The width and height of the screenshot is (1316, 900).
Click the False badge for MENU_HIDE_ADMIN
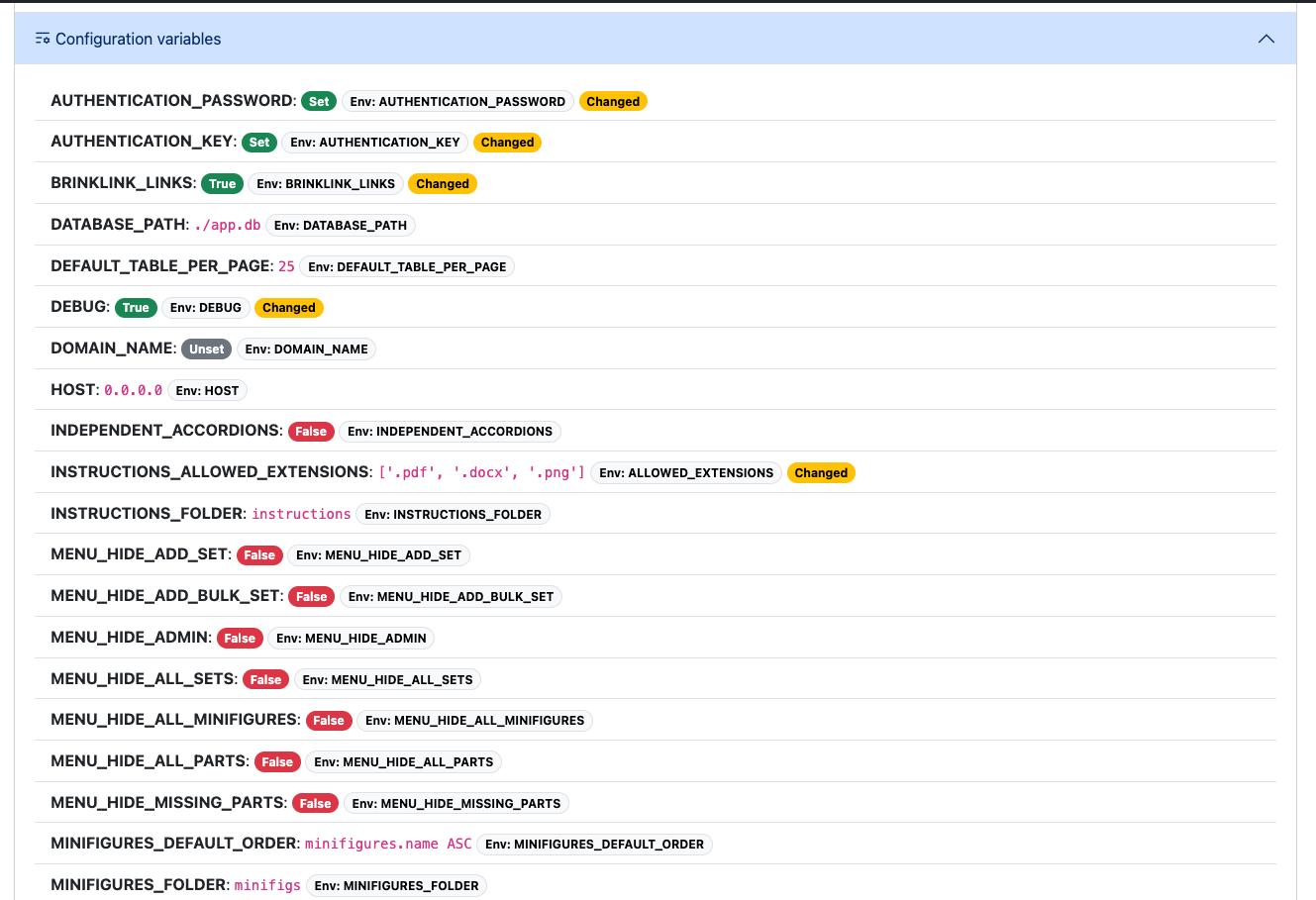pos(240,639)
